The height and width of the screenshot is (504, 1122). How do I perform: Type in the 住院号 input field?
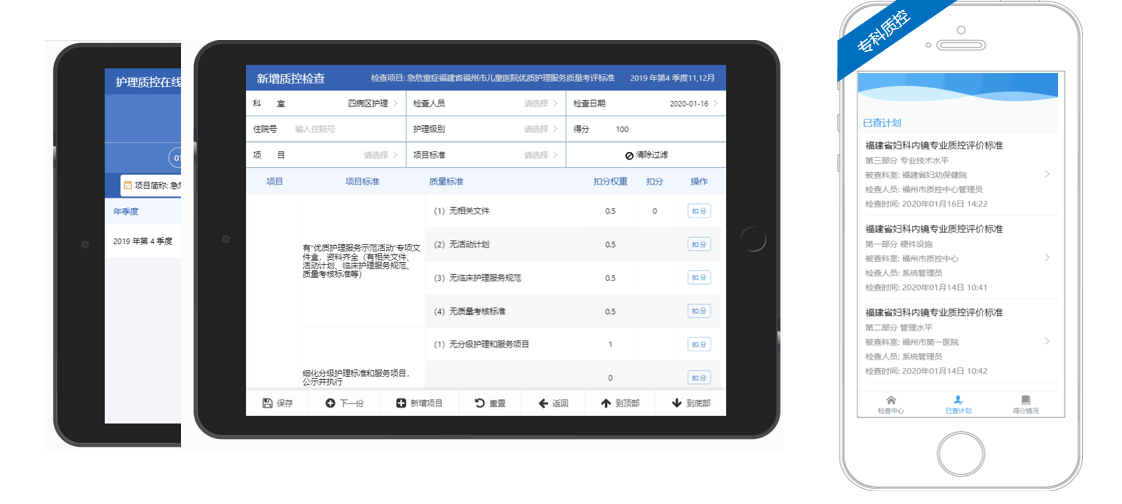point(340,129)
